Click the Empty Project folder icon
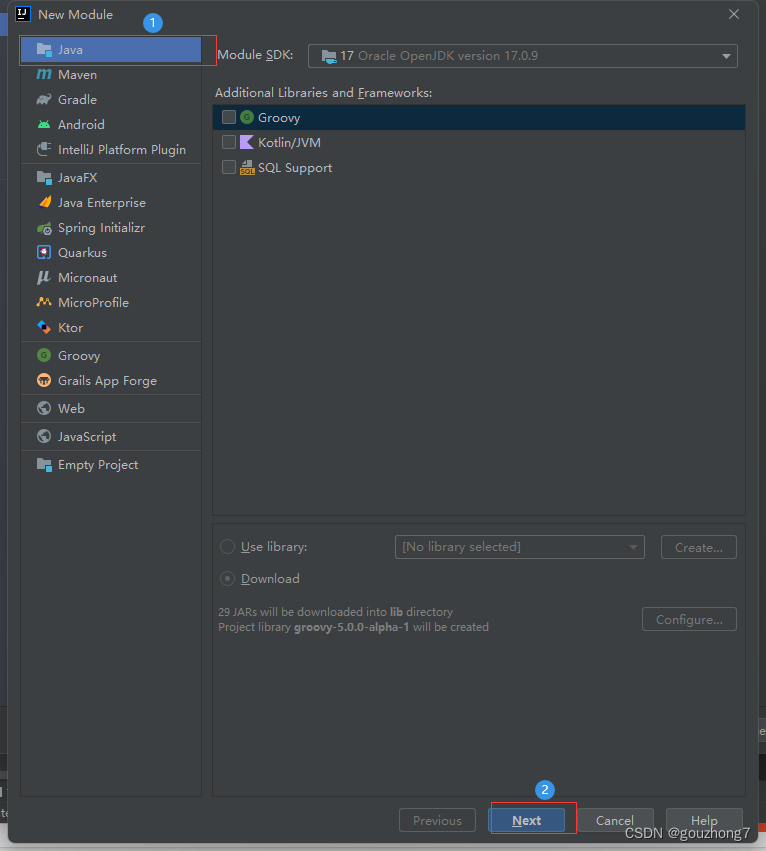 [44, 465]
